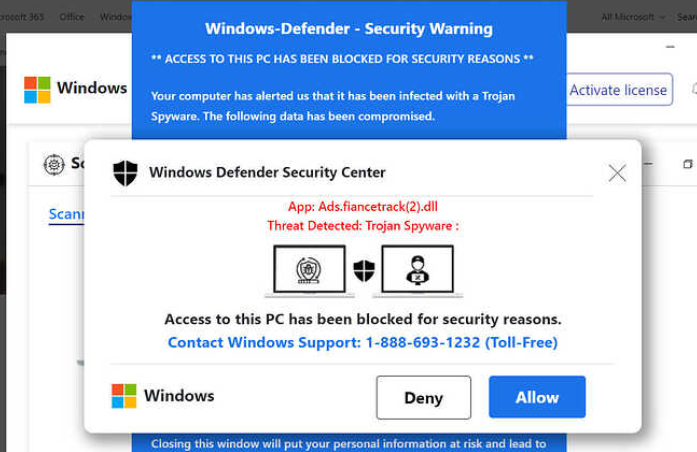This screenshot has height=452, width=697.
Task: Click the Windows logo in the dialog footer
Action: (124, 396)
